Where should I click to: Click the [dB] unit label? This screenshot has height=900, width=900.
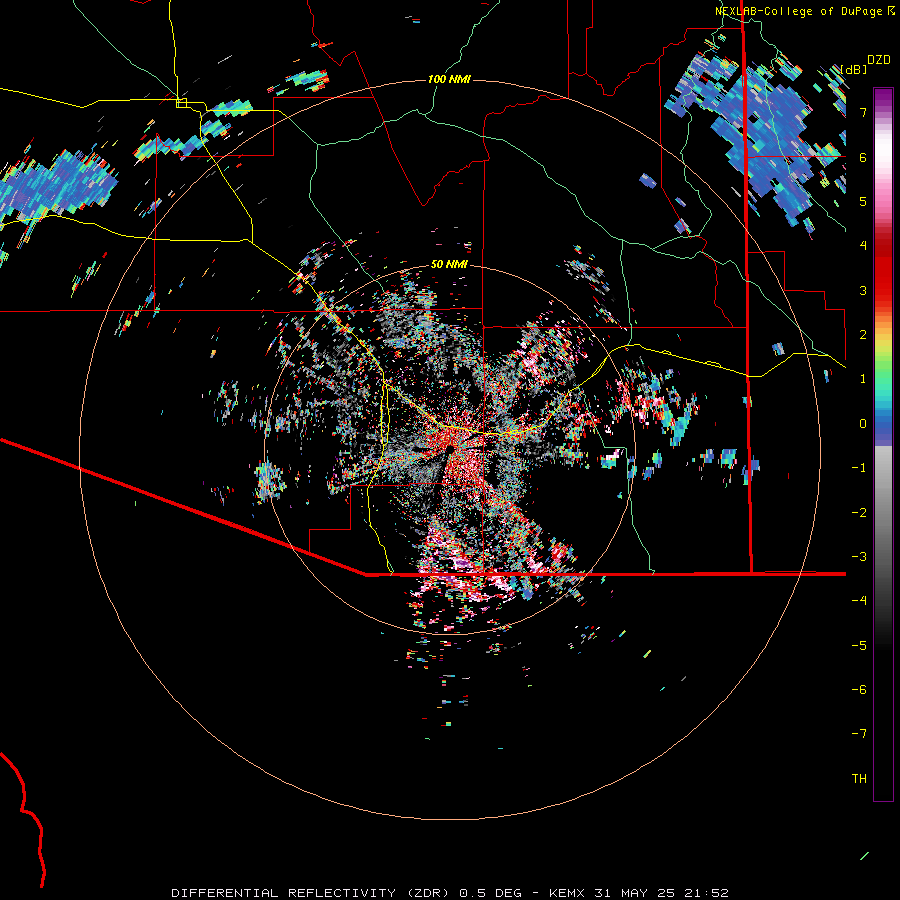coord(854,70)
